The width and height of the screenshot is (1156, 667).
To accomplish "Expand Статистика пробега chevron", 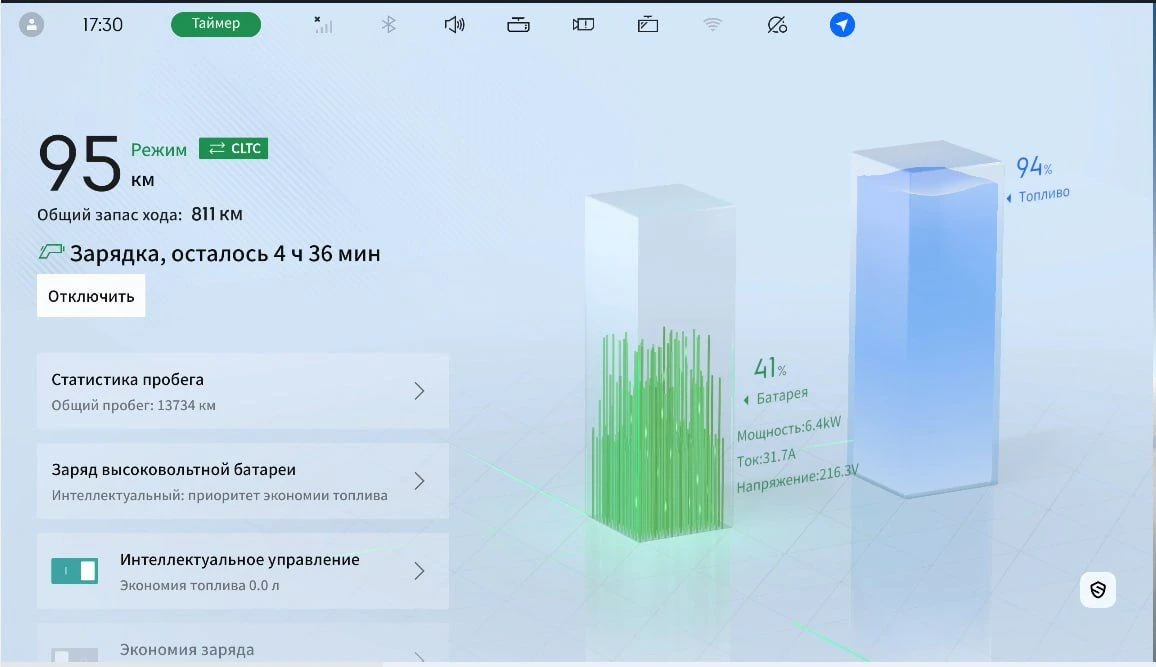I will pos(419,391).
